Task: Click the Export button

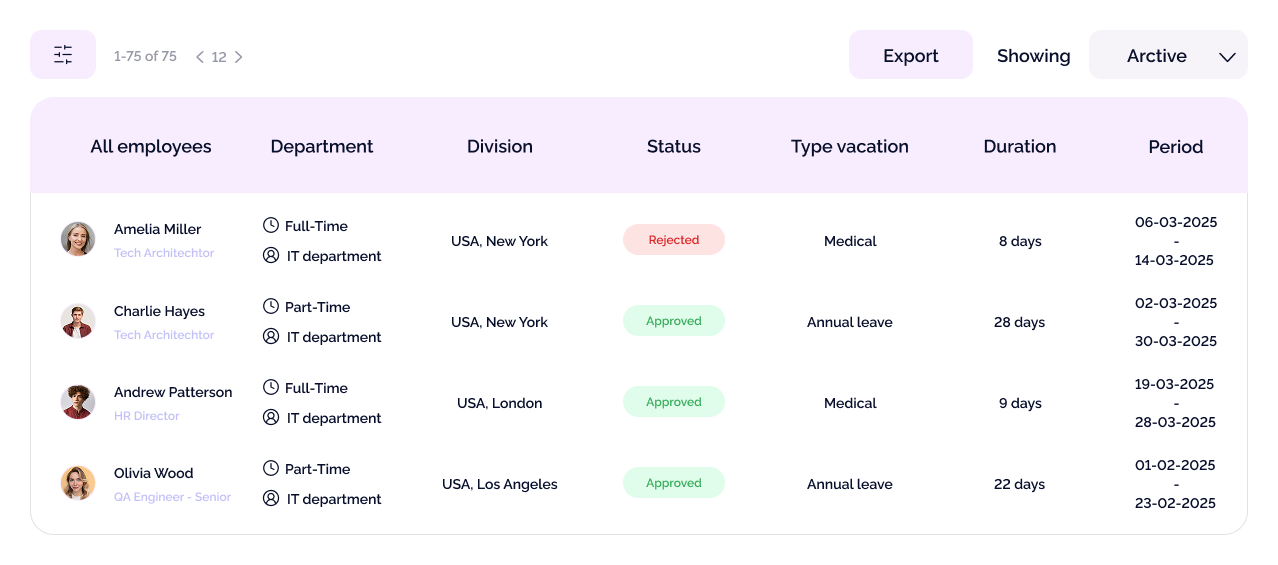Action: pyautogui.click(x=910, y=56)
